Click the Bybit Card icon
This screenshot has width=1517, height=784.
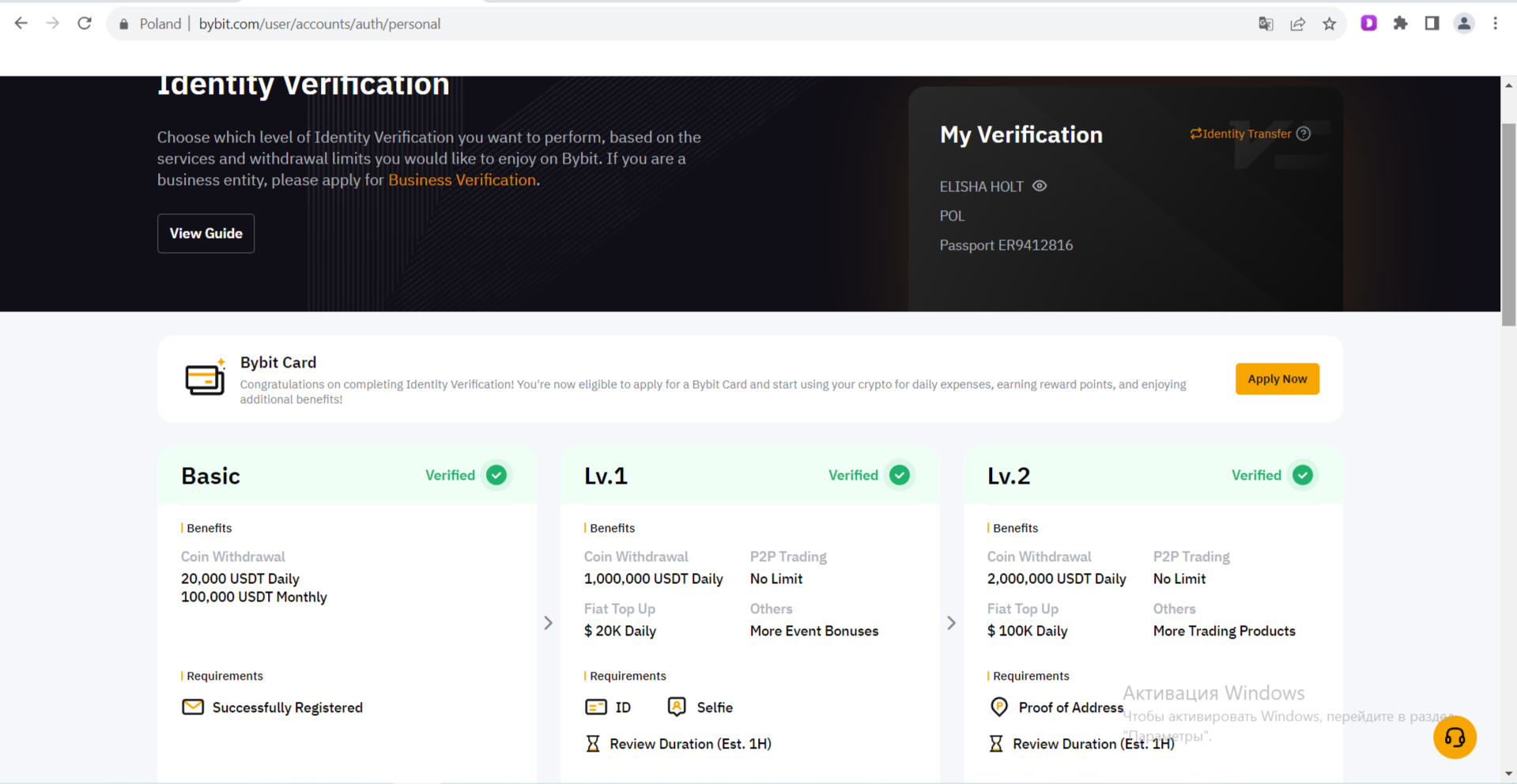[x=205, y=379]
